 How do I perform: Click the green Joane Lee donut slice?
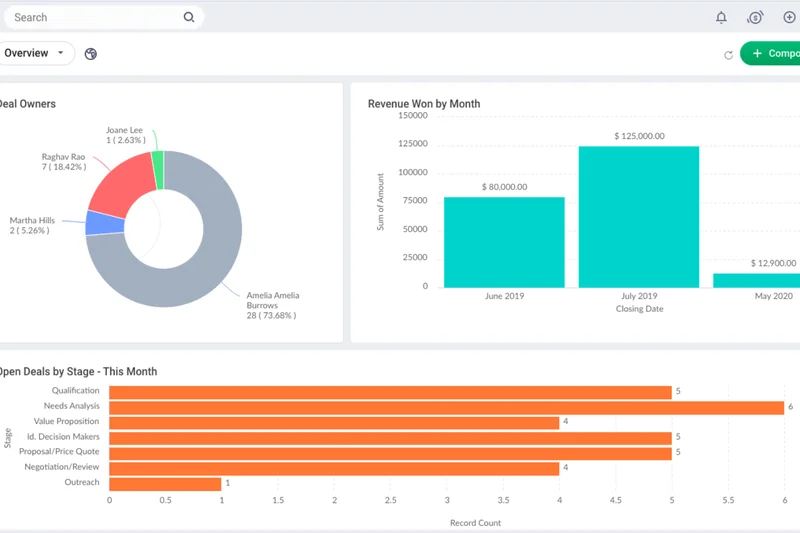point(158,170)
